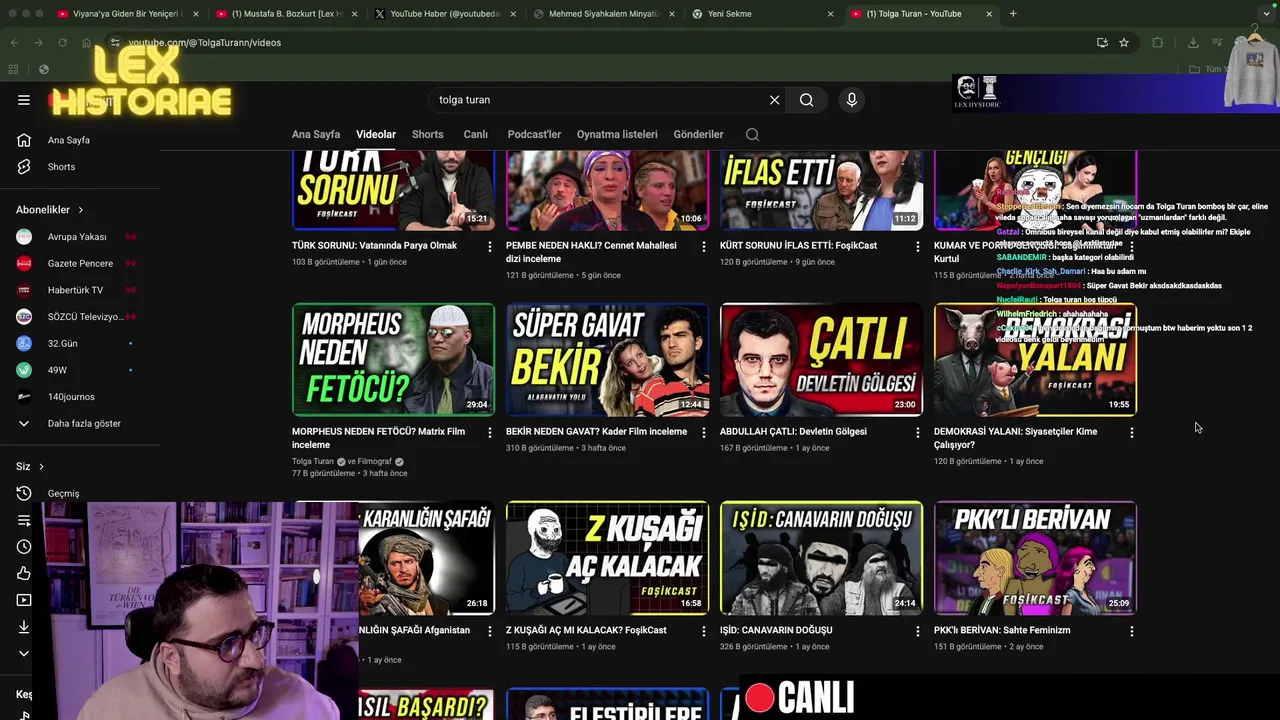Image resolution: width=1280 pixels, height=720 pixels.
Task: Switch to Yeni Sekme browser tab
Action: pyautogui.click(x=762, y=14)
